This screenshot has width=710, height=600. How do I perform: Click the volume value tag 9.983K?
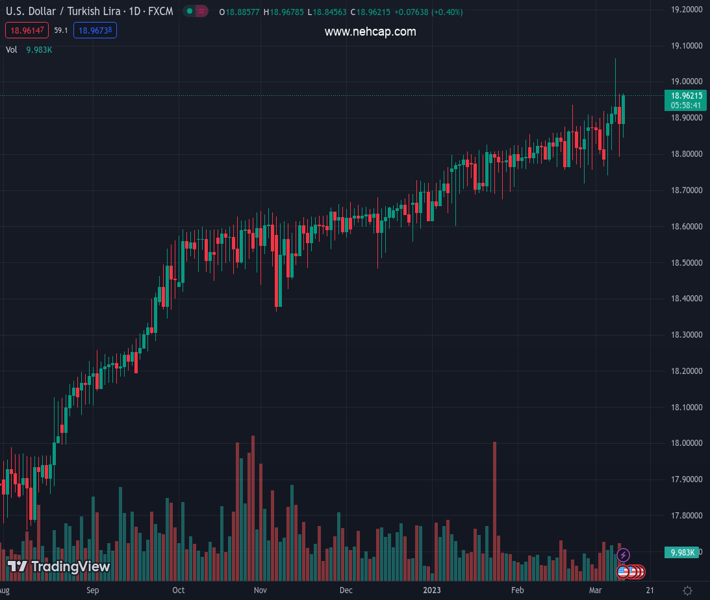point(682,552)
